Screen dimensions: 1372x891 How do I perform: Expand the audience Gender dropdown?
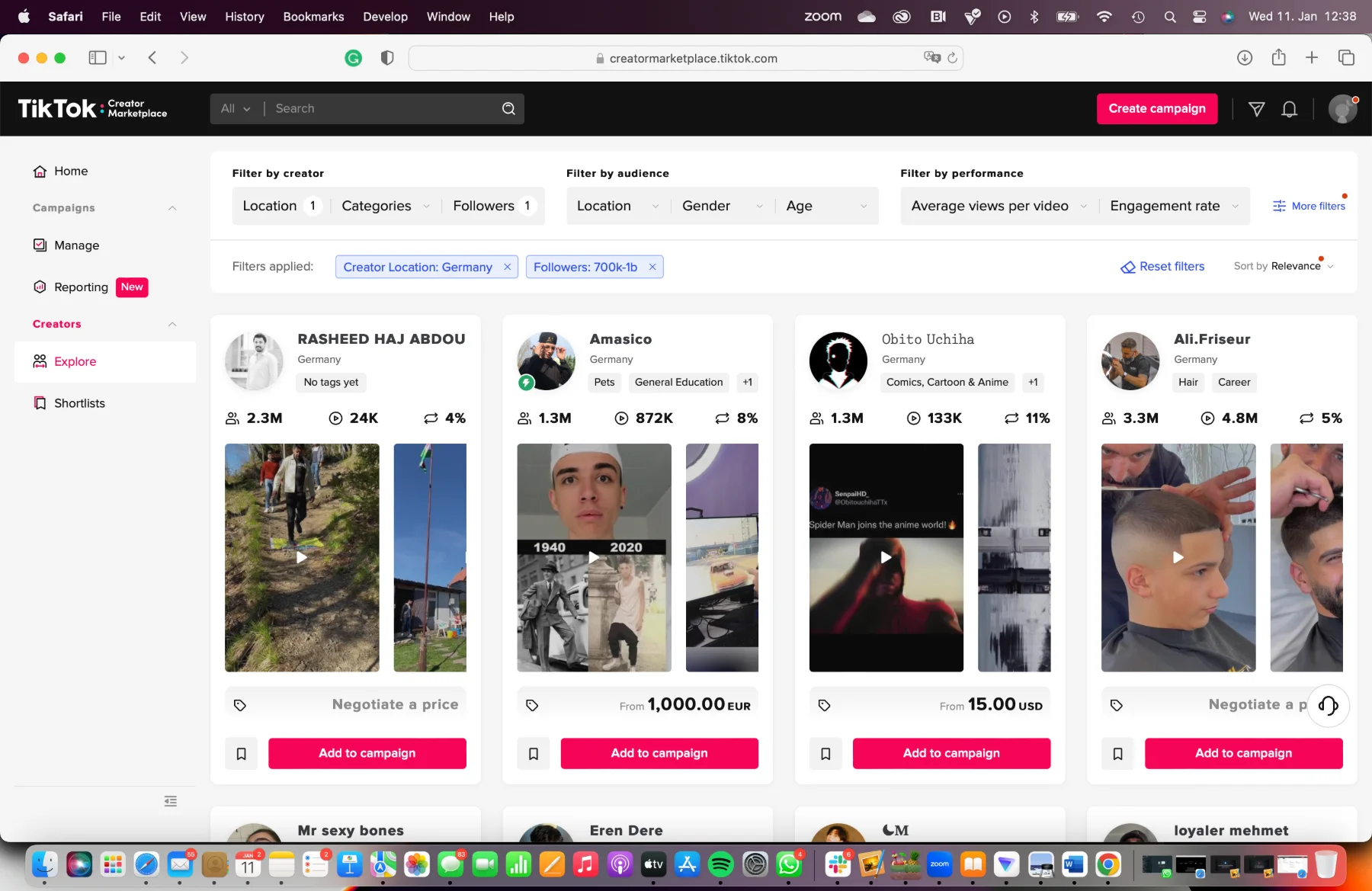723,206
